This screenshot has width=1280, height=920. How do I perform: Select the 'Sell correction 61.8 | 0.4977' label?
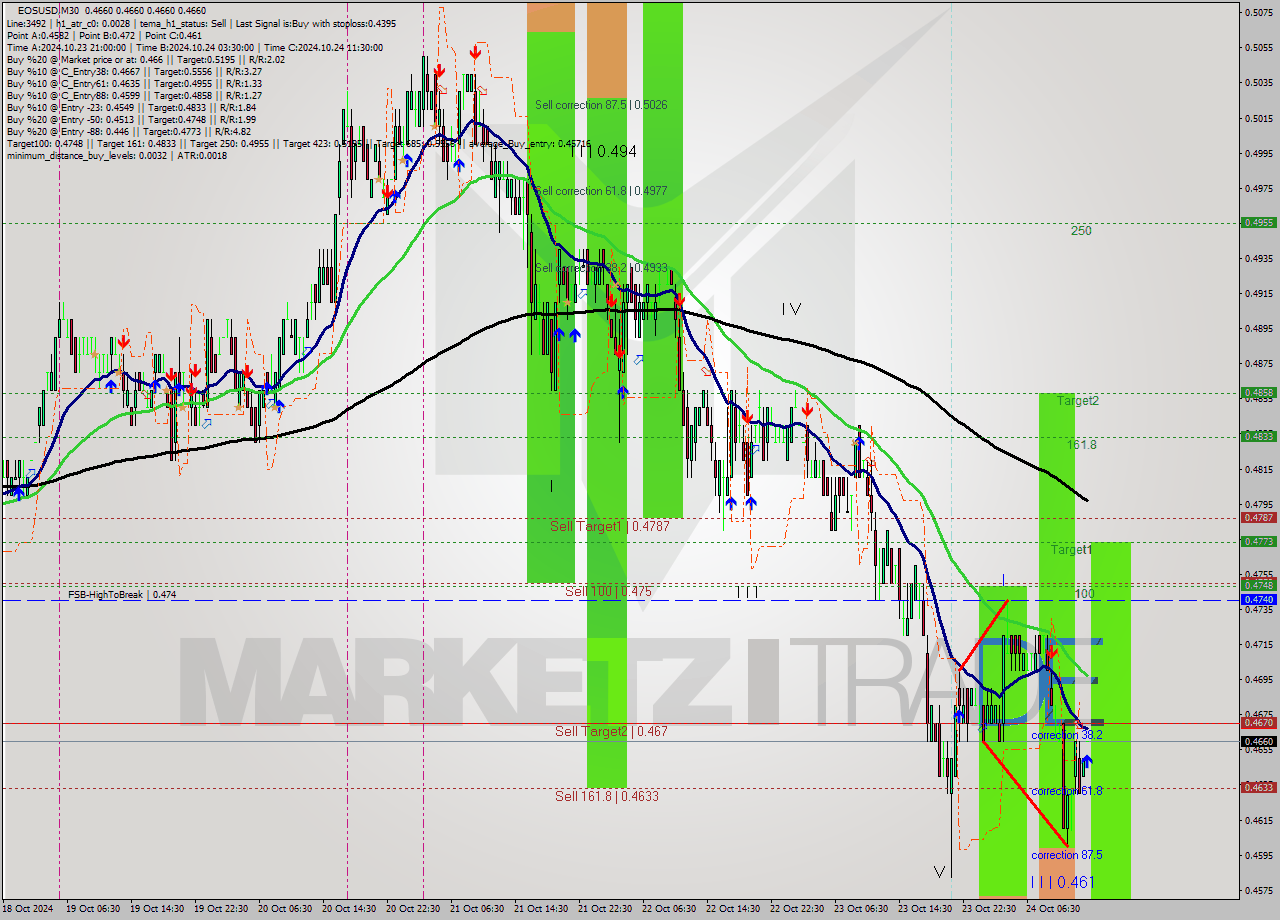[x=601, y=190]
